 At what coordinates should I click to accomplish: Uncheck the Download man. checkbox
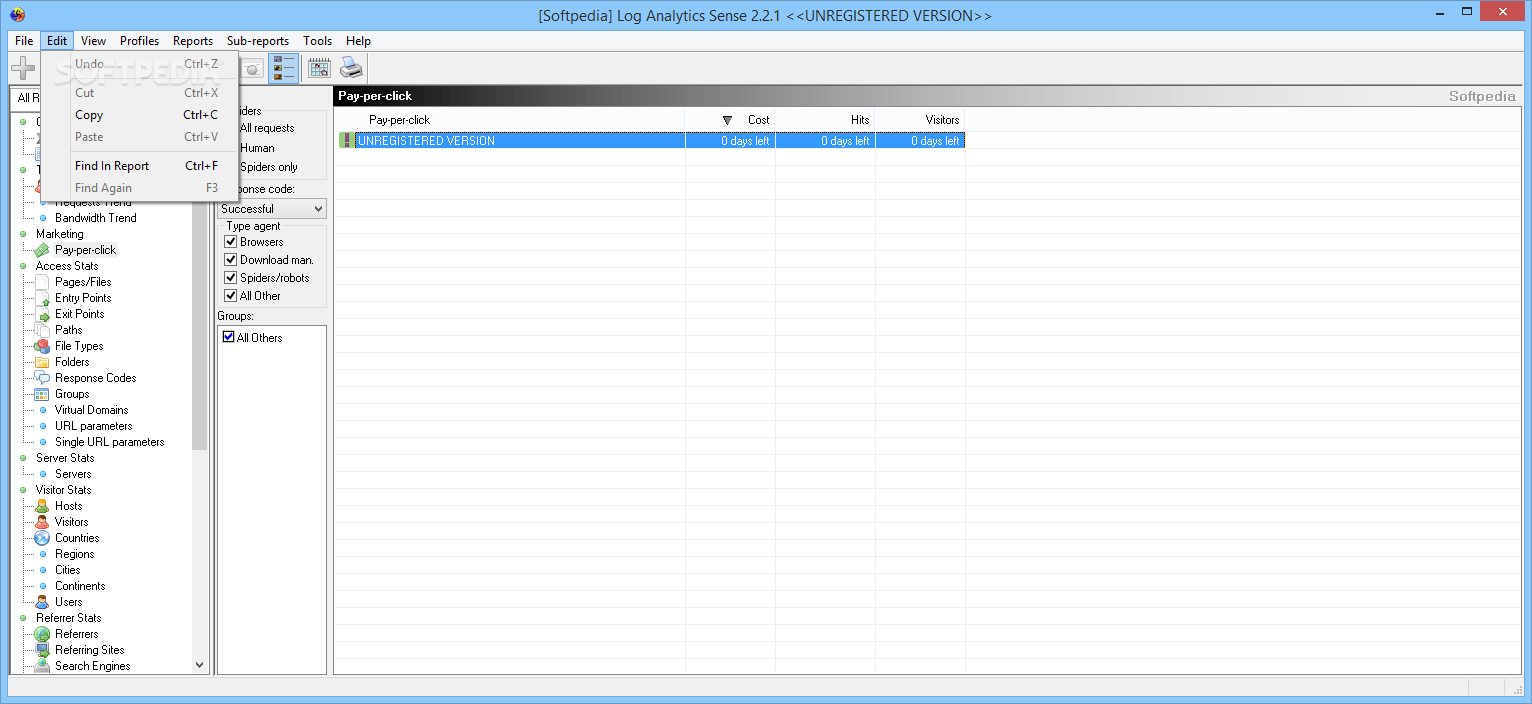(x=231, y=260)
